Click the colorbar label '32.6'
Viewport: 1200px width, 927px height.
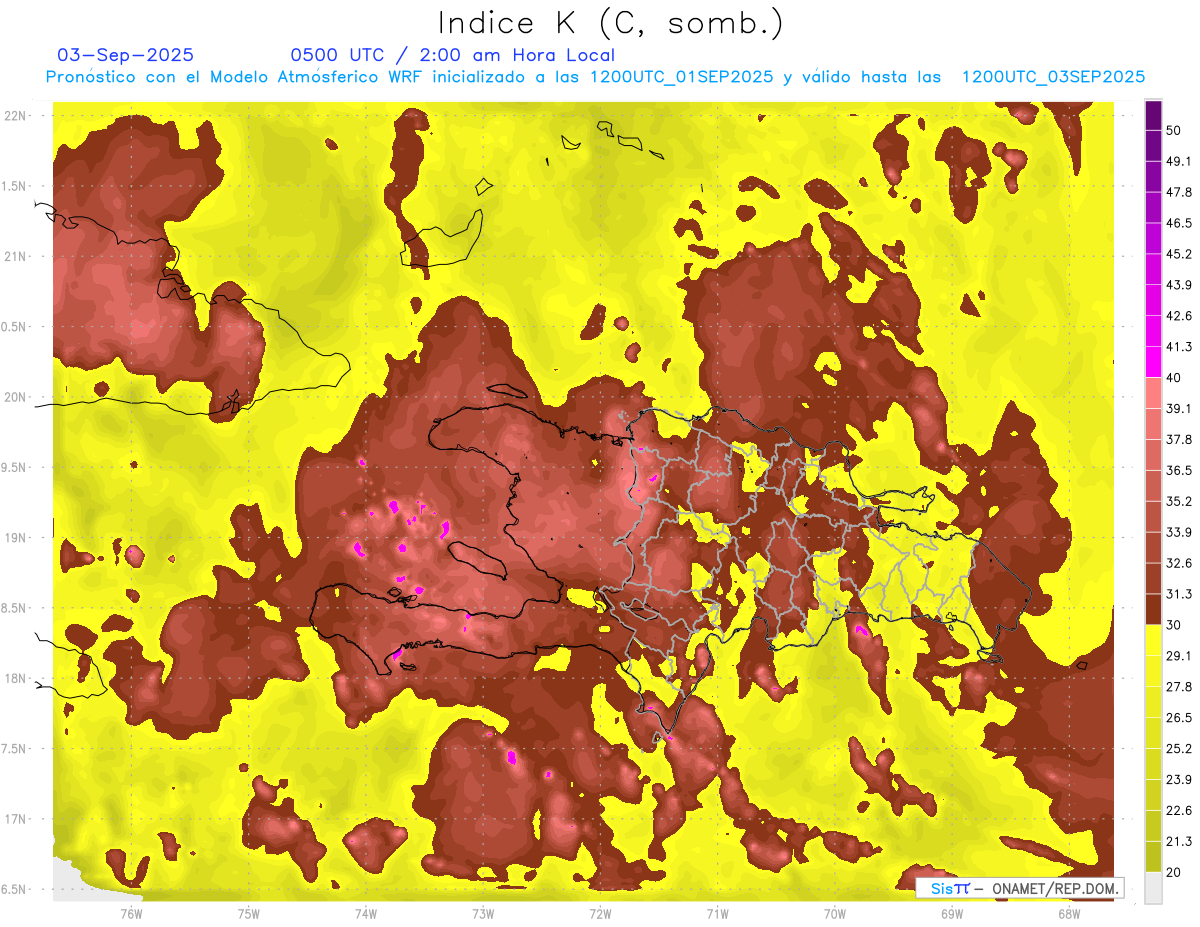tap(1179, 563)
